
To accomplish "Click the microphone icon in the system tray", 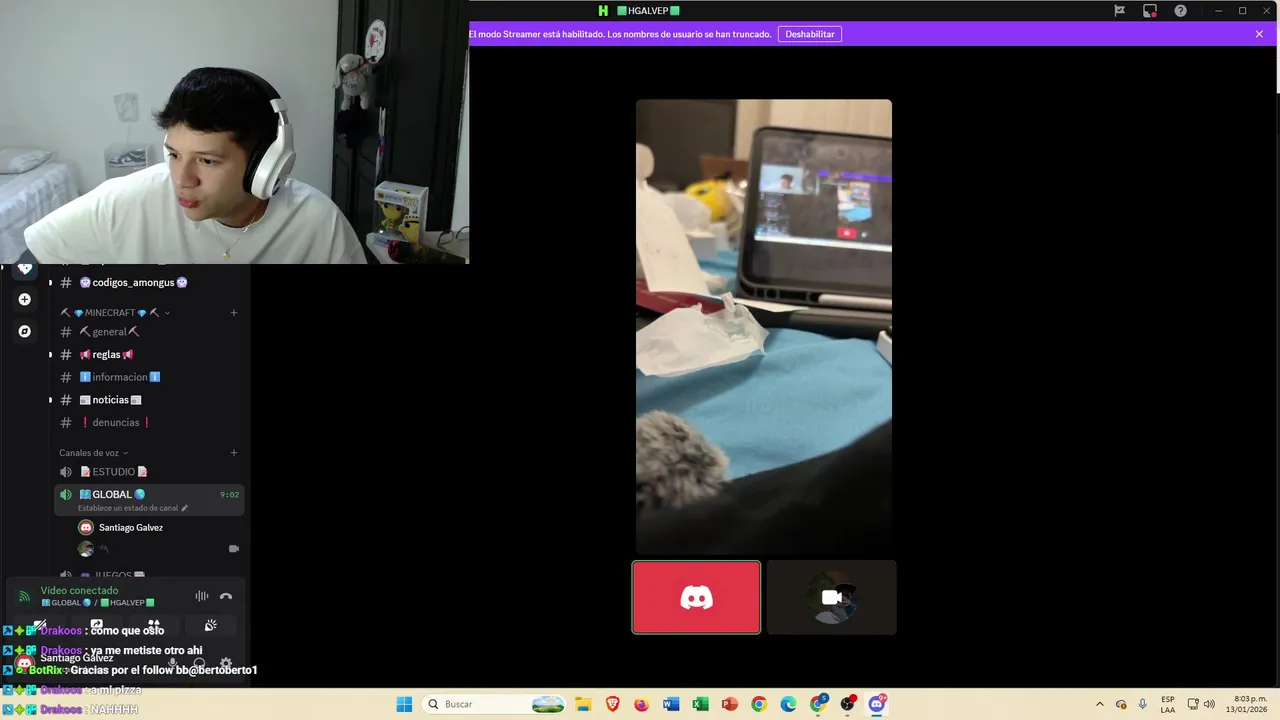I will pos(1143,704).
